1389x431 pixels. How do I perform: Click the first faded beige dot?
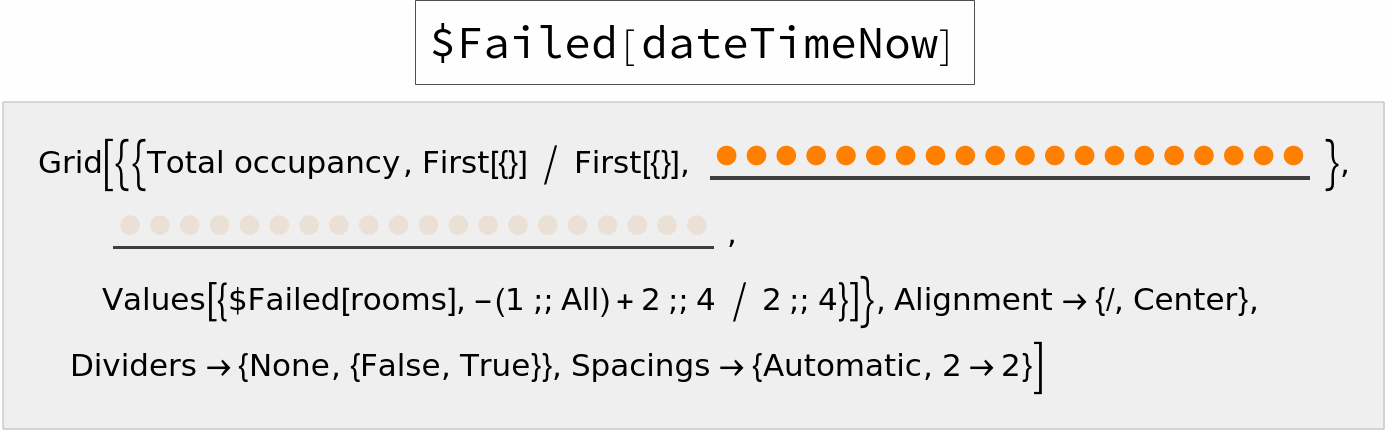tap(130, 225)
